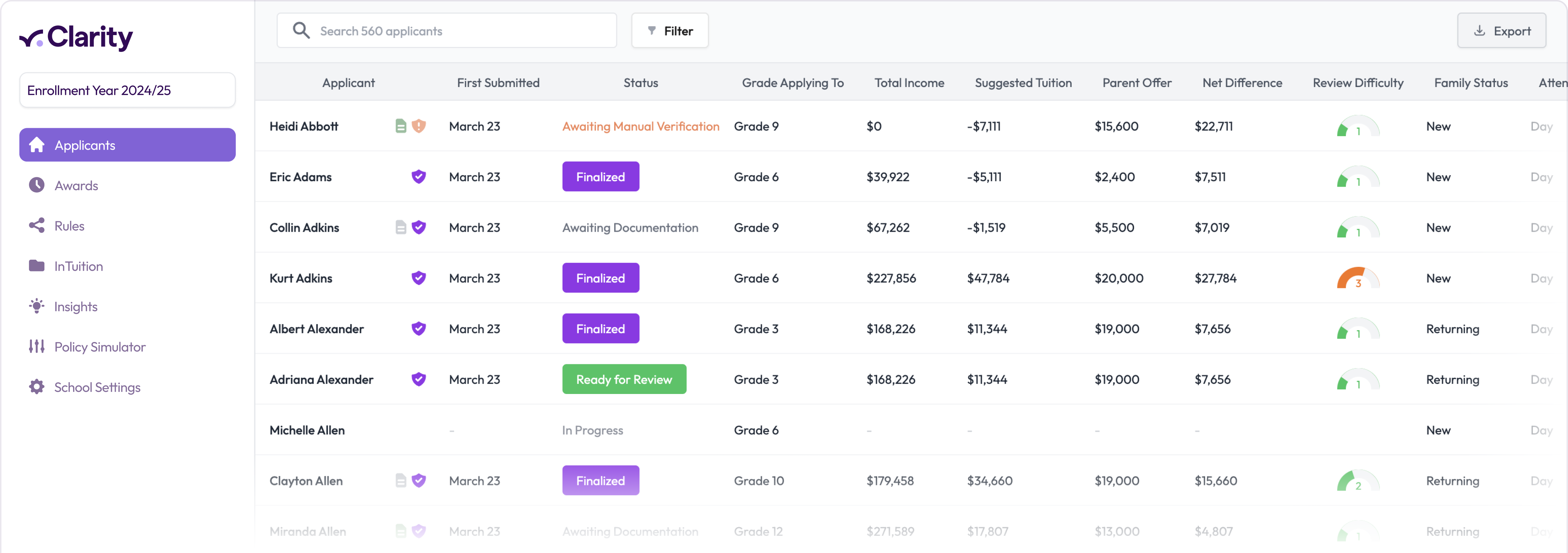Screen dimensions: 1568x553
Task: Open the Awards section
Action: (76, 186)
